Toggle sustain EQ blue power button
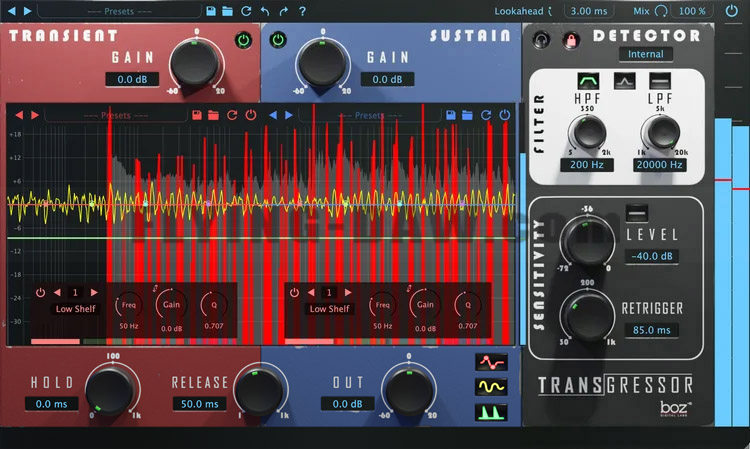Screen dimensions: 750x449 505,115
